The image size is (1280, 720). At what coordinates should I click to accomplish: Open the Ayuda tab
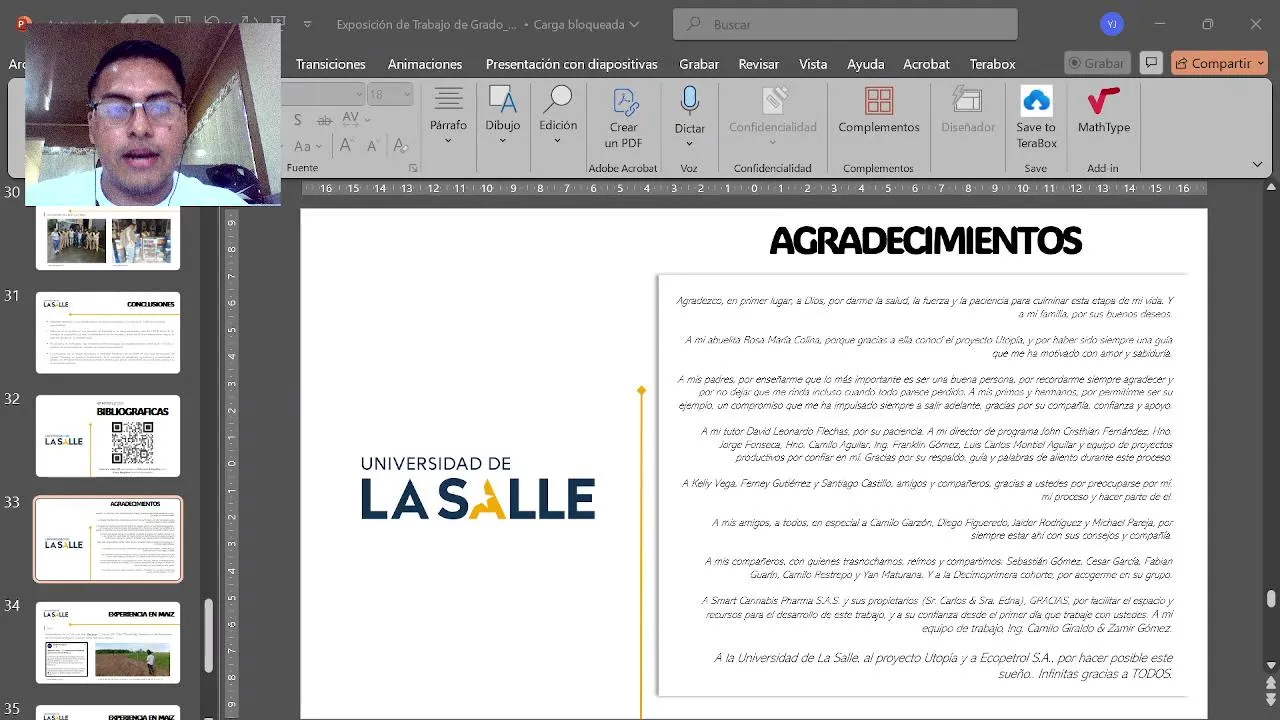tap(865, 64)
